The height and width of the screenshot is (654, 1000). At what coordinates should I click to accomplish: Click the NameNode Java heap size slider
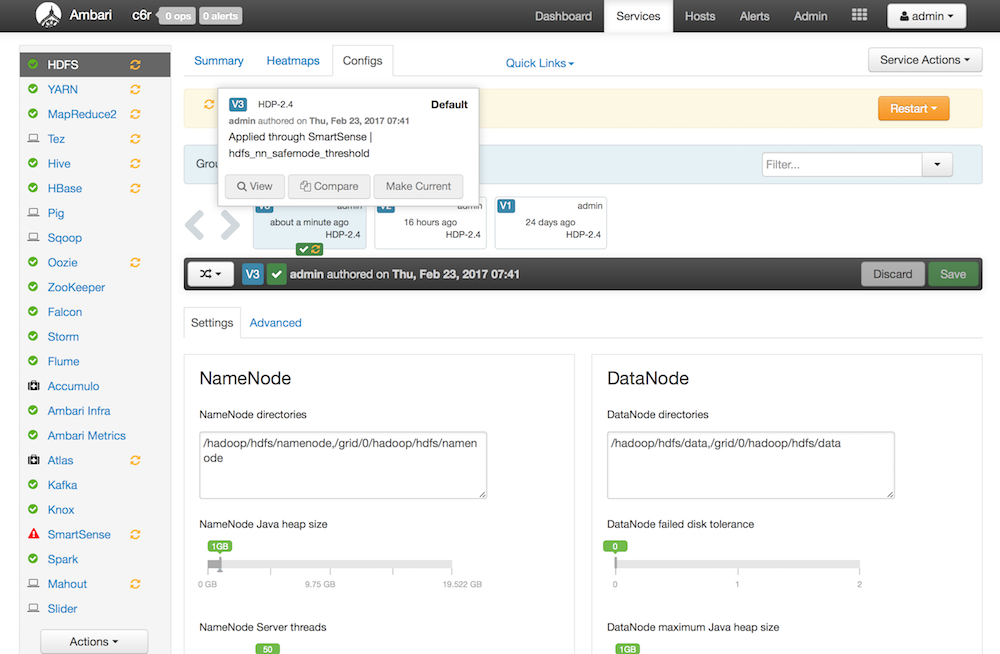(x=330, y=564)
